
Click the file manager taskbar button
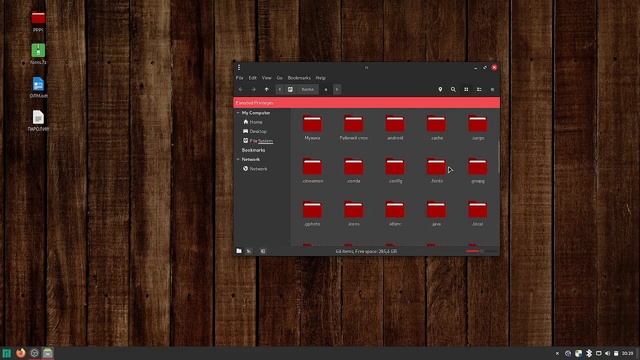tap(48, 353)
